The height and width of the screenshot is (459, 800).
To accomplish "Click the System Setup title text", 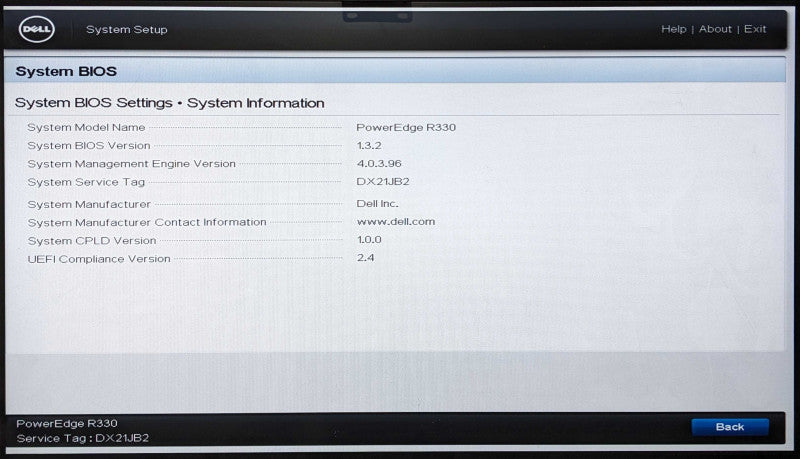I will click(x=127, y=30).
